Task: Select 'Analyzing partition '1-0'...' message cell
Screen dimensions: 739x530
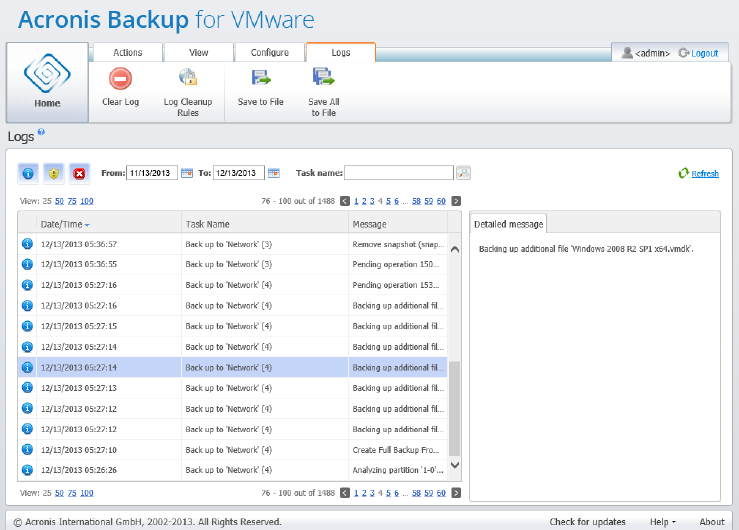Action: point(398,470)
